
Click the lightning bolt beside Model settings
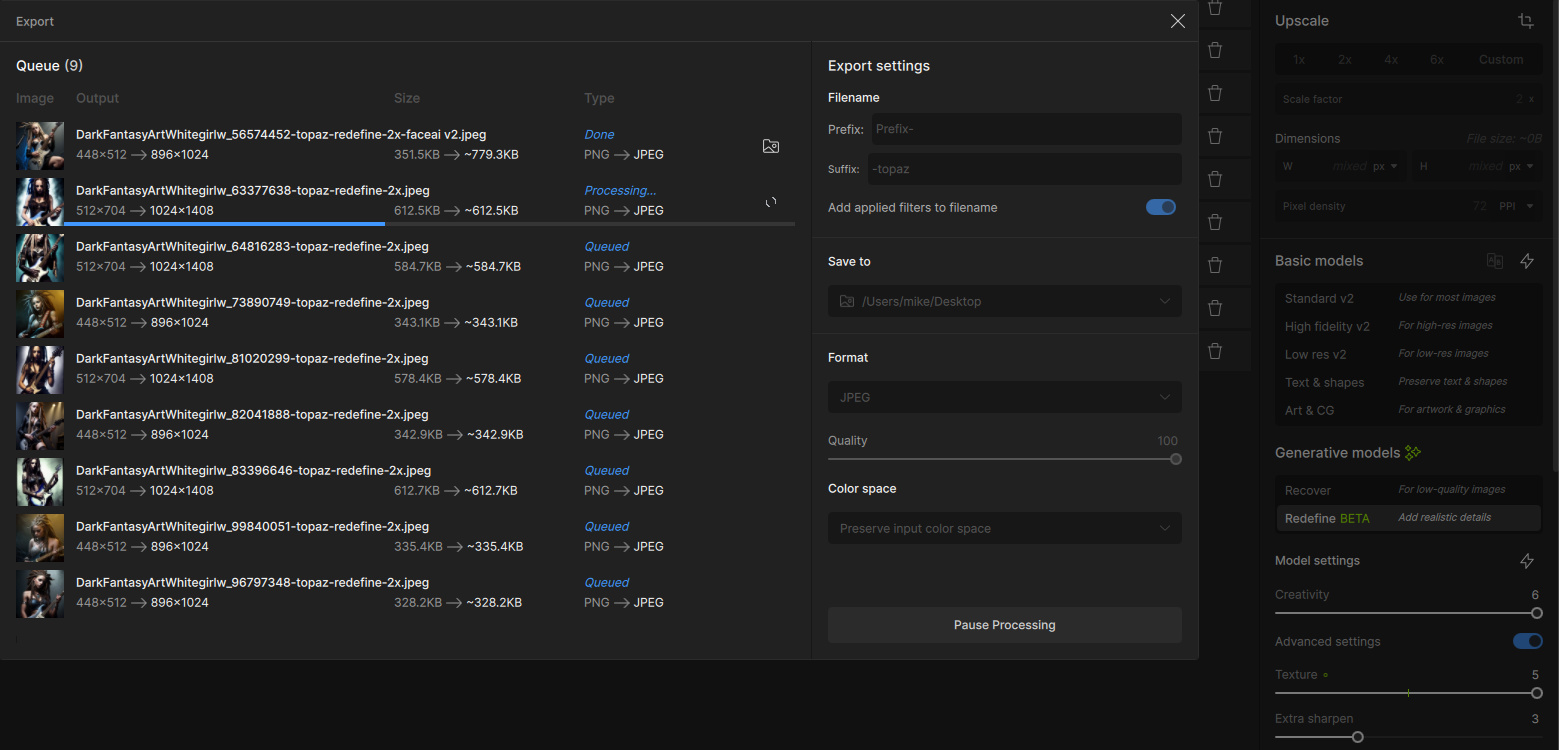[1527, 561]
